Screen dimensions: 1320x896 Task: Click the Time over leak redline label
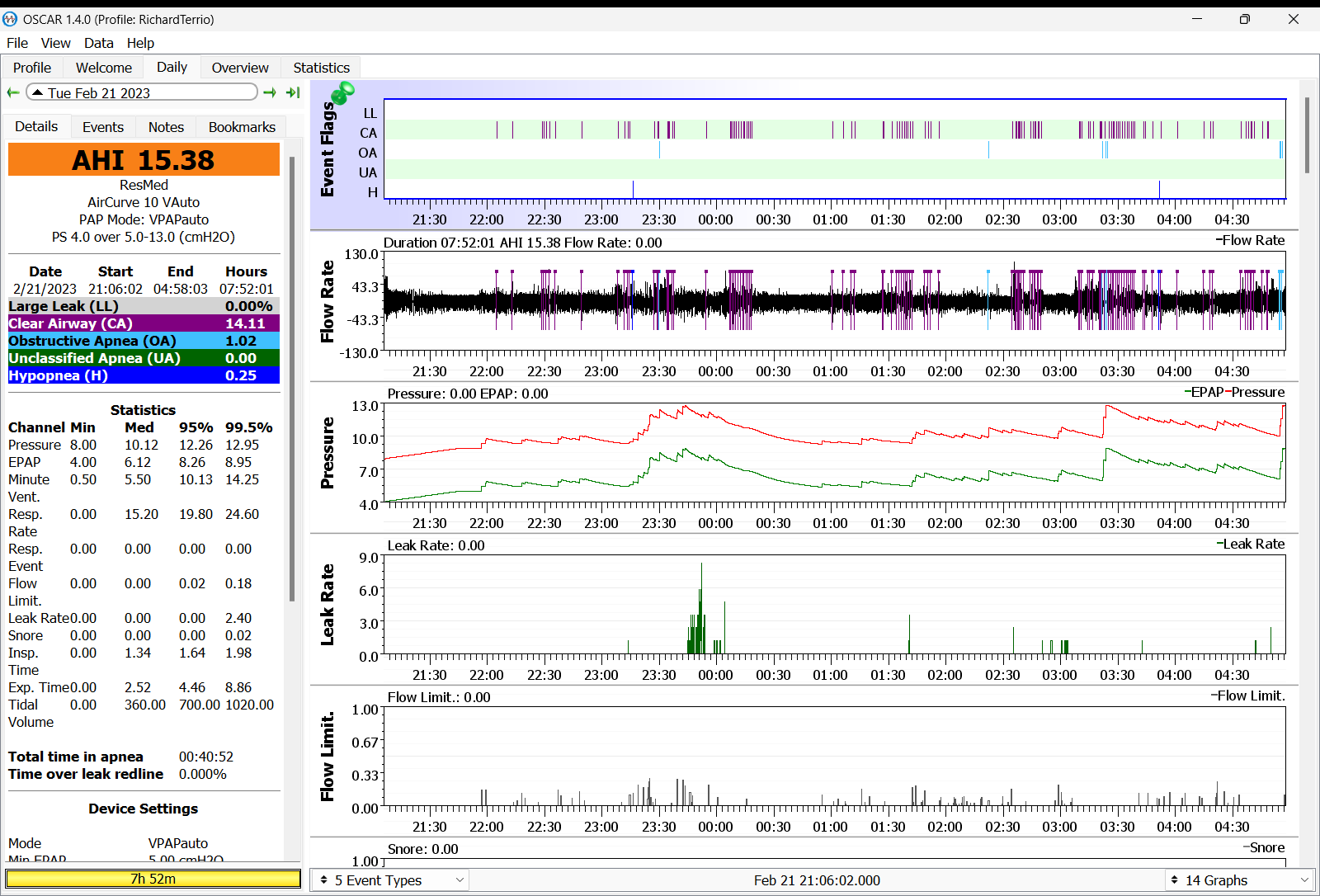pyautogui.click(x=86, y=774)
